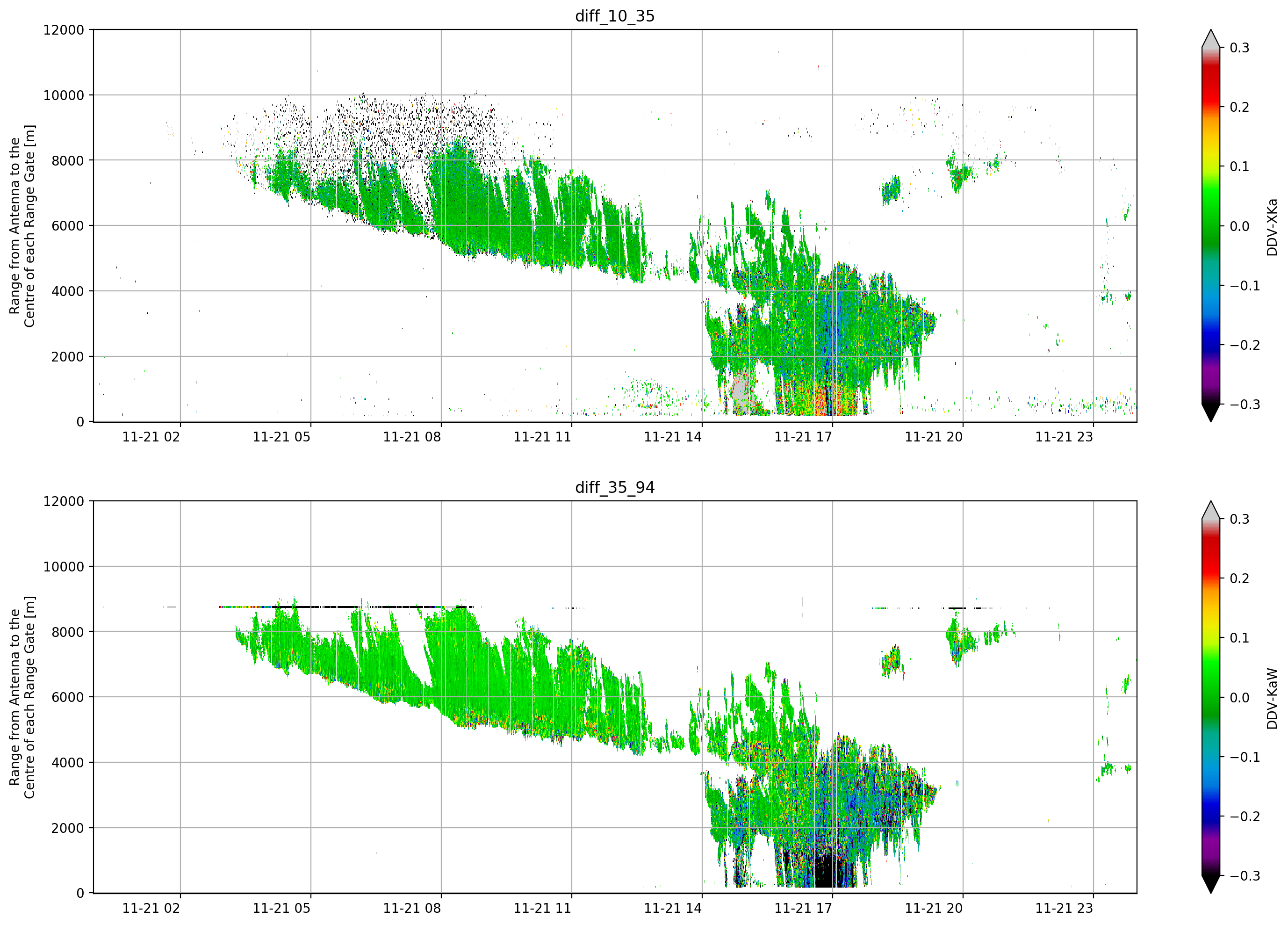The image size is (1288, 925).
Task: Click the 4000 tick on diff_10_35 y-axis
Action: pyautogui.click(x=68, y=291)
